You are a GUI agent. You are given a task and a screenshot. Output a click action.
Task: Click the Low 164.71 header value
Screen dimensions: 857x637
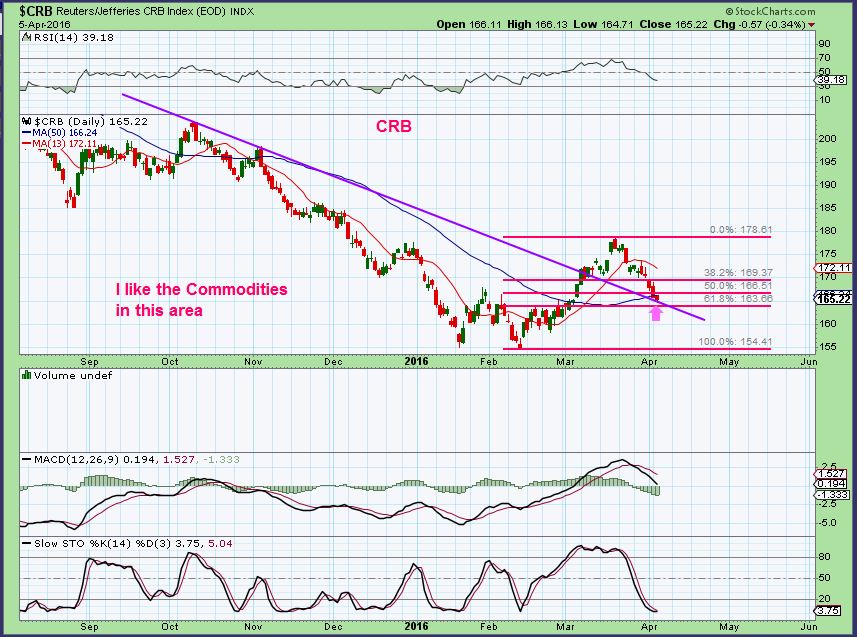pos(604,25)
